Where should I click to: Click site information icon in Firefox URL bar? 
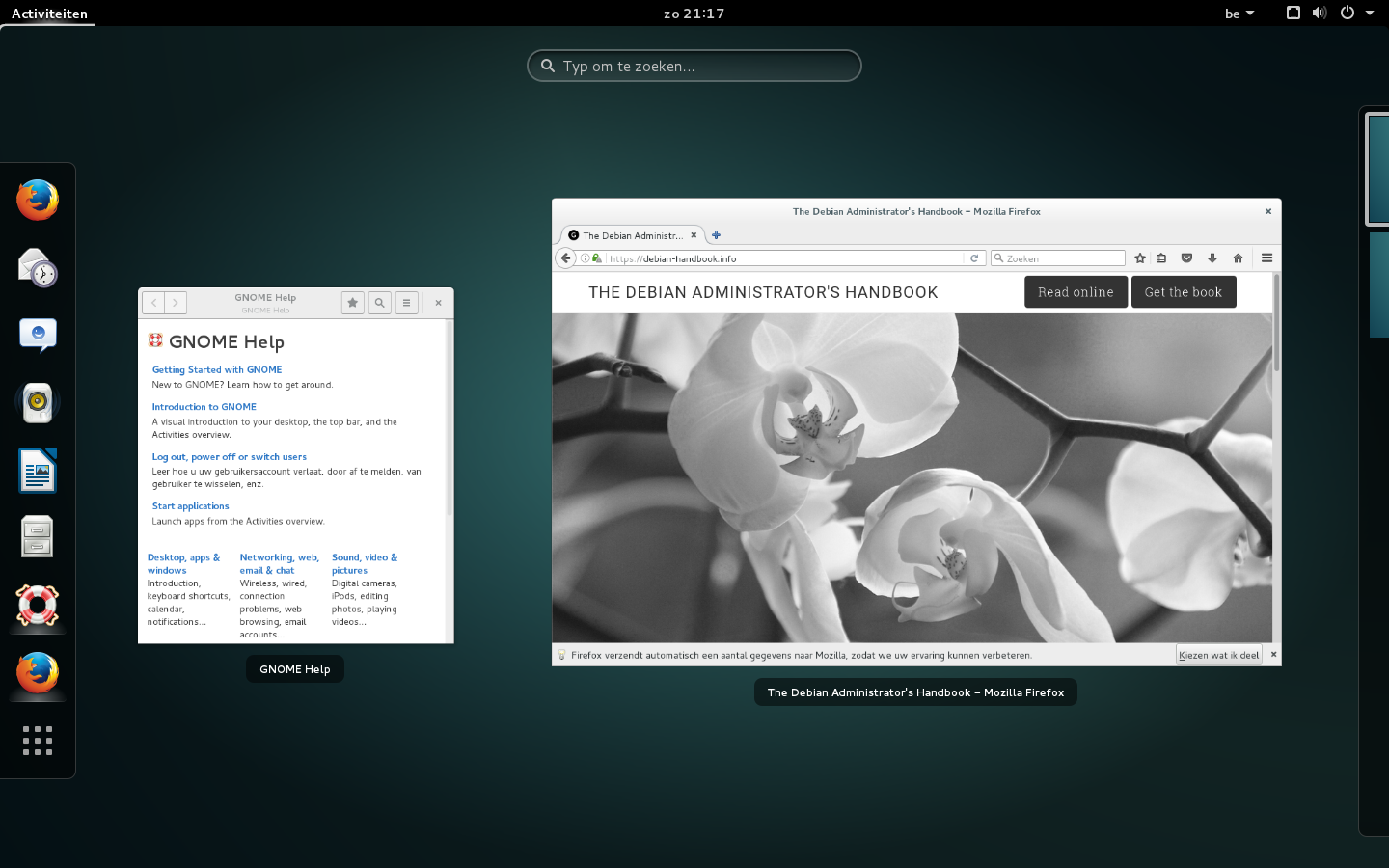[x=585, y=258]
